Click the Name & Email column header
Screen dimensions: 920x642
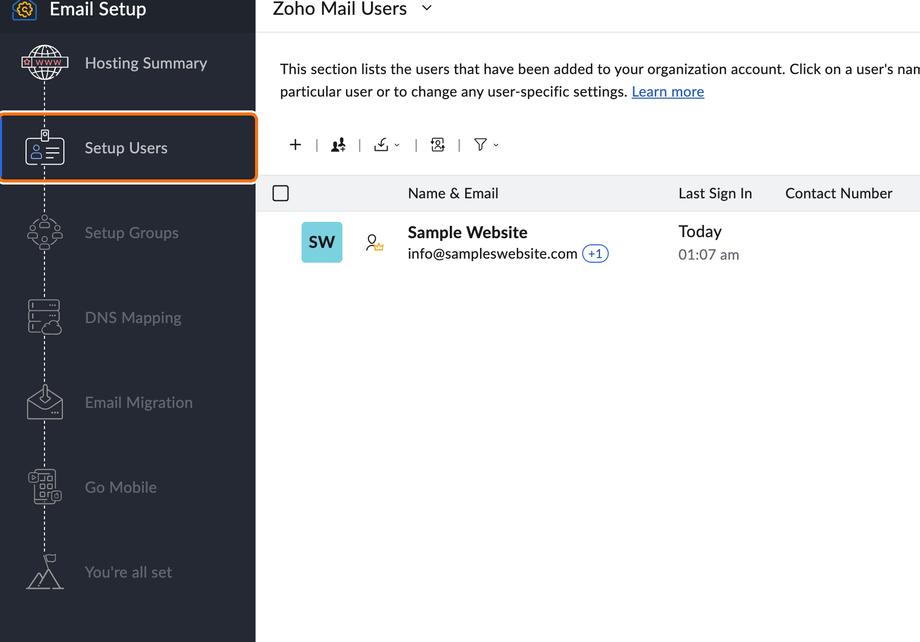pos(453,193)
